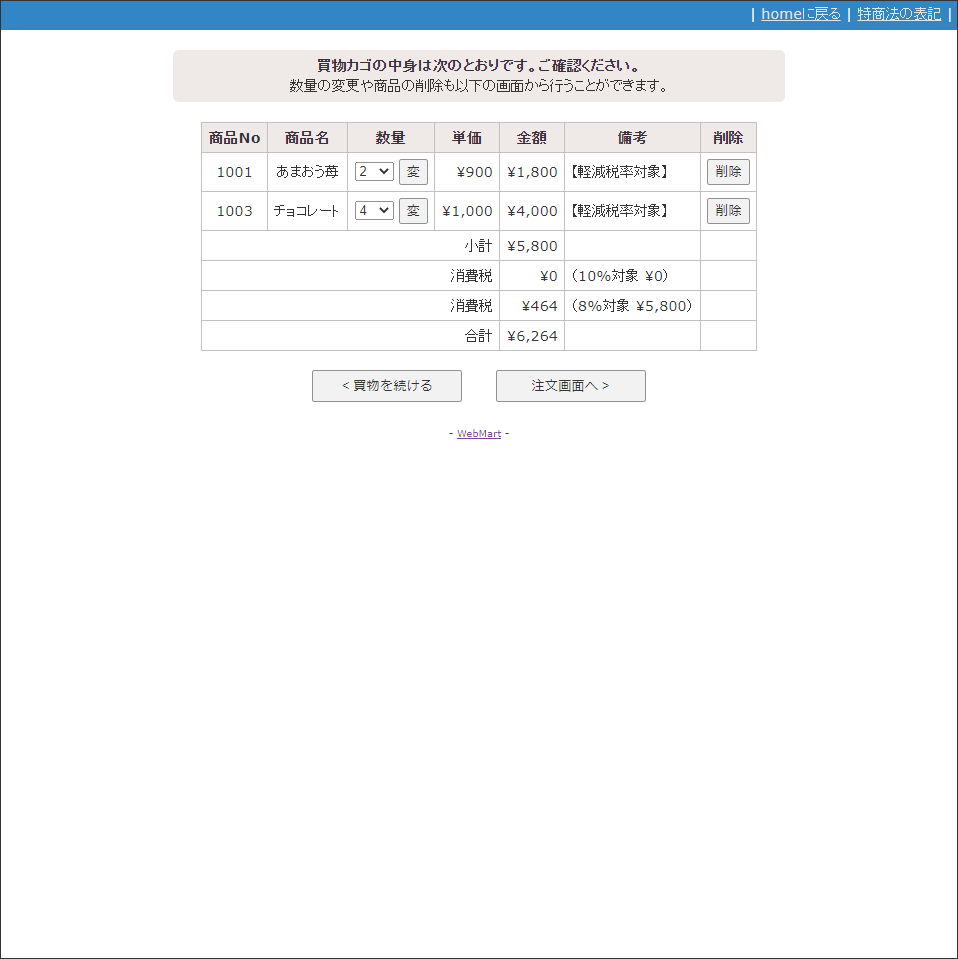The width and height of the screenshot is (958, 959).
Task: Delete あまおう苺 using the 削除 button
Action: pos(728,172)
